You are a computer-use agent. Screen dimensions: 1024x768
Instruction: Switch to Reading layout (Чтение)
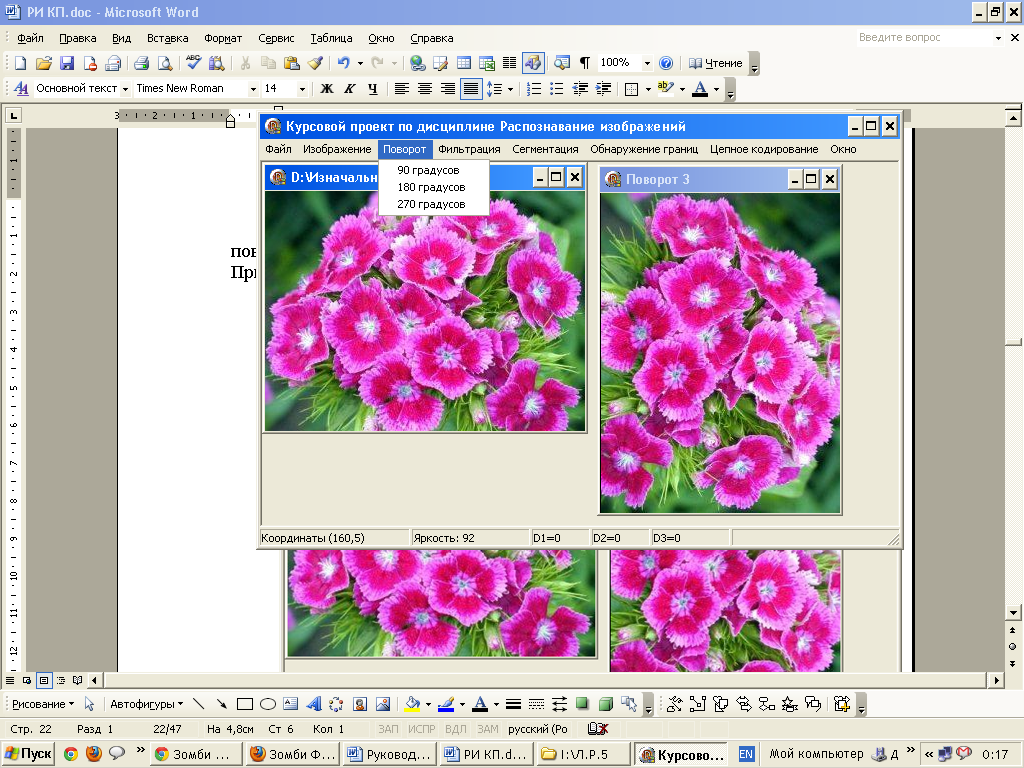[x=715, y=63]
